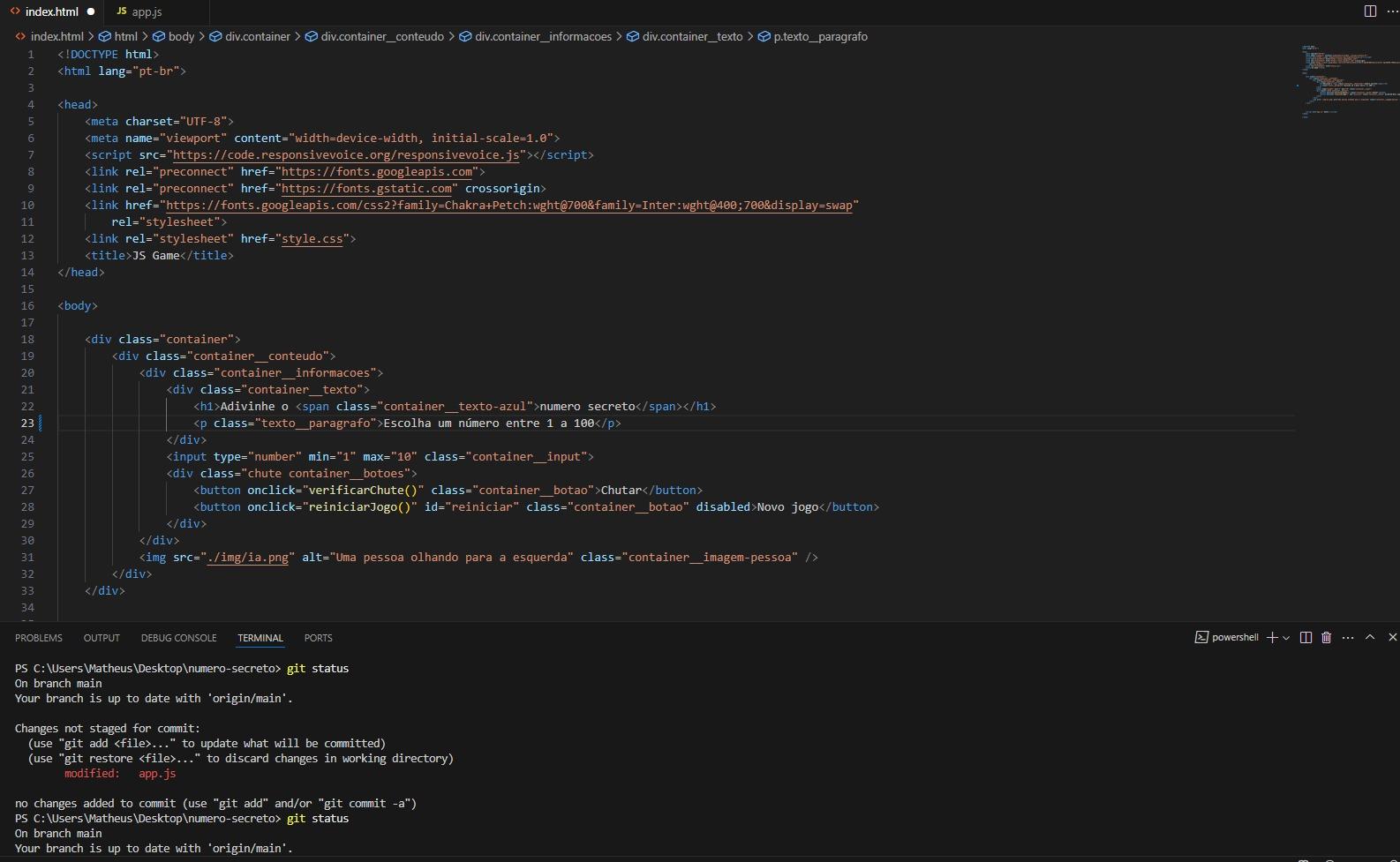1400x862 pixels.
Task: Click the opening head tag on line 4
Action: tap(78, 104)
